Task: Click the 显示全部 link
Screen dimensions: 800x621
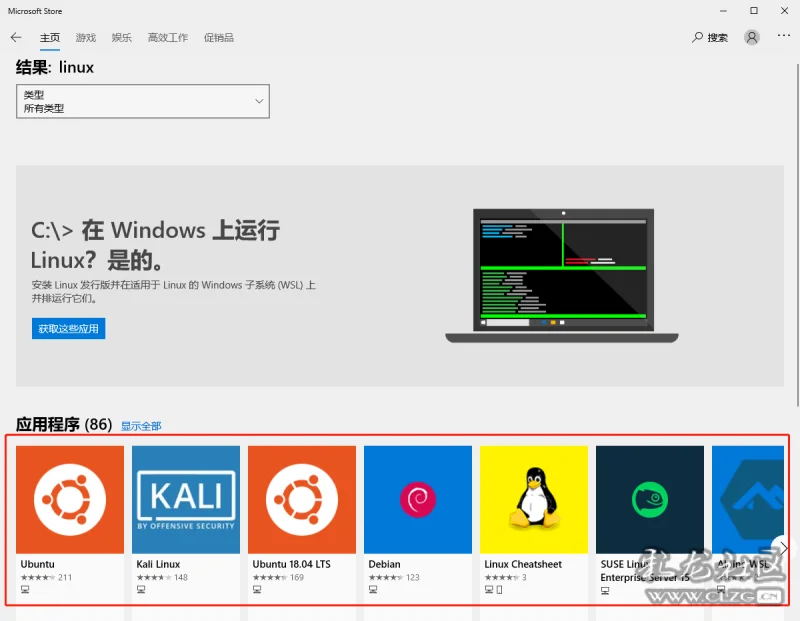Action: coord(141,426)
